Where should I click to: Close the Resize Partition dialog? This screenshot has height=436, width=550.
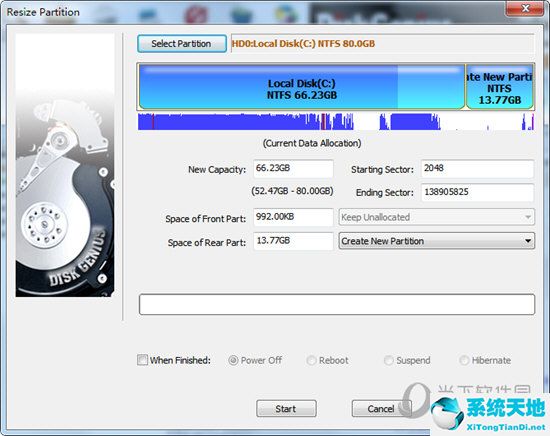click(525, 8)
